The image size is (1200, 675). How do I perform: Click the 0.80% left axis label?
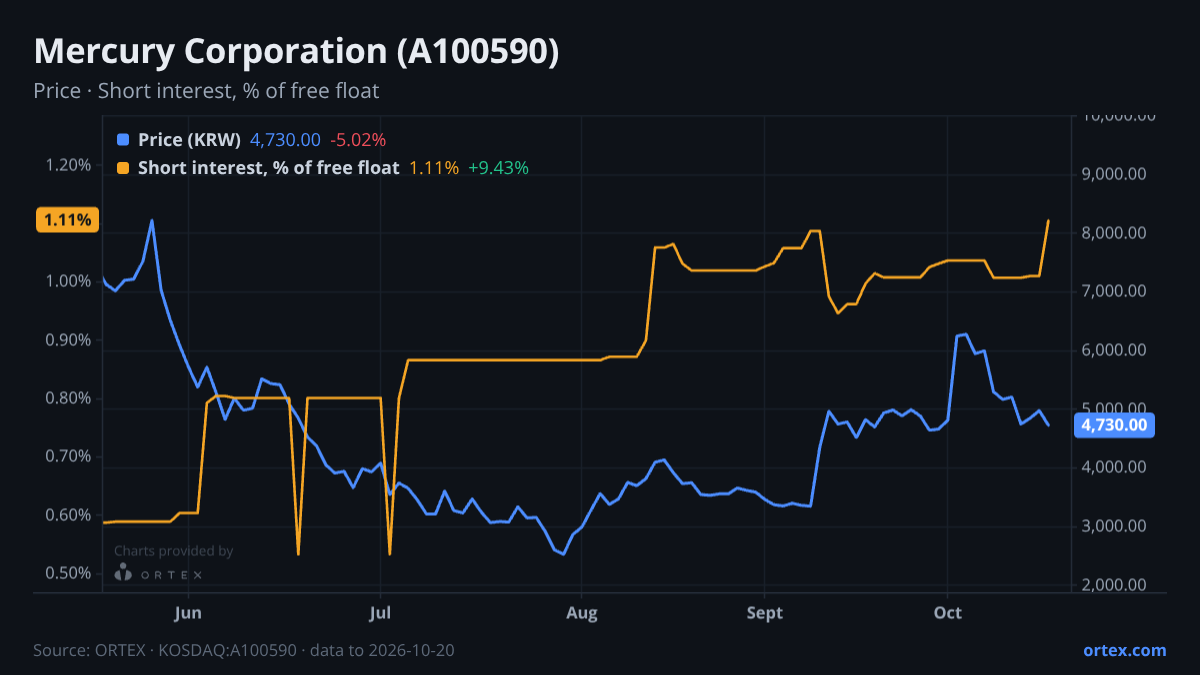[x=68, y=398]
